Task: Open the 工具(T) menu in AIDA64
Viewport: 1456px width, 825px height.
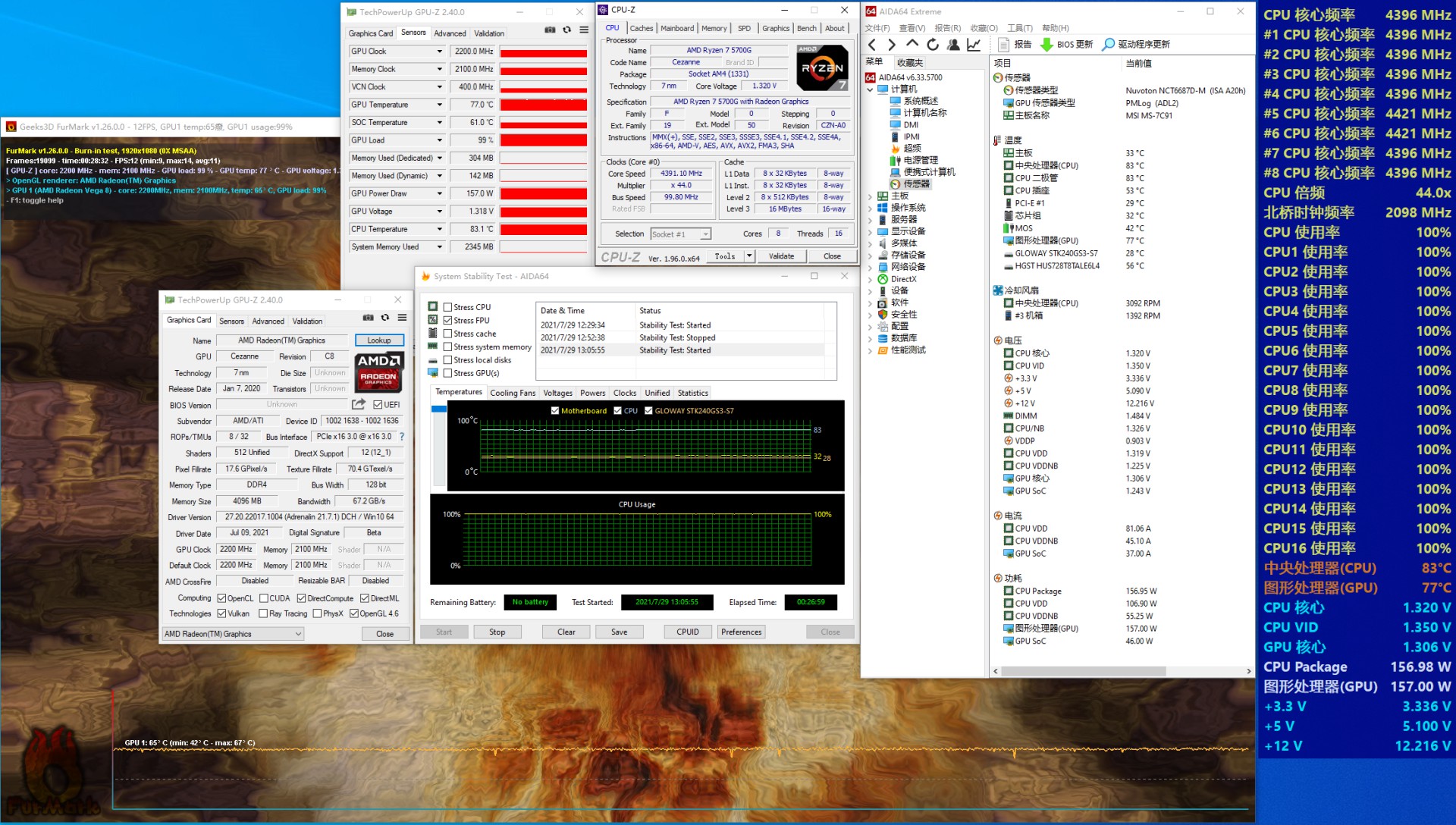Action: tap(1020, 27)
